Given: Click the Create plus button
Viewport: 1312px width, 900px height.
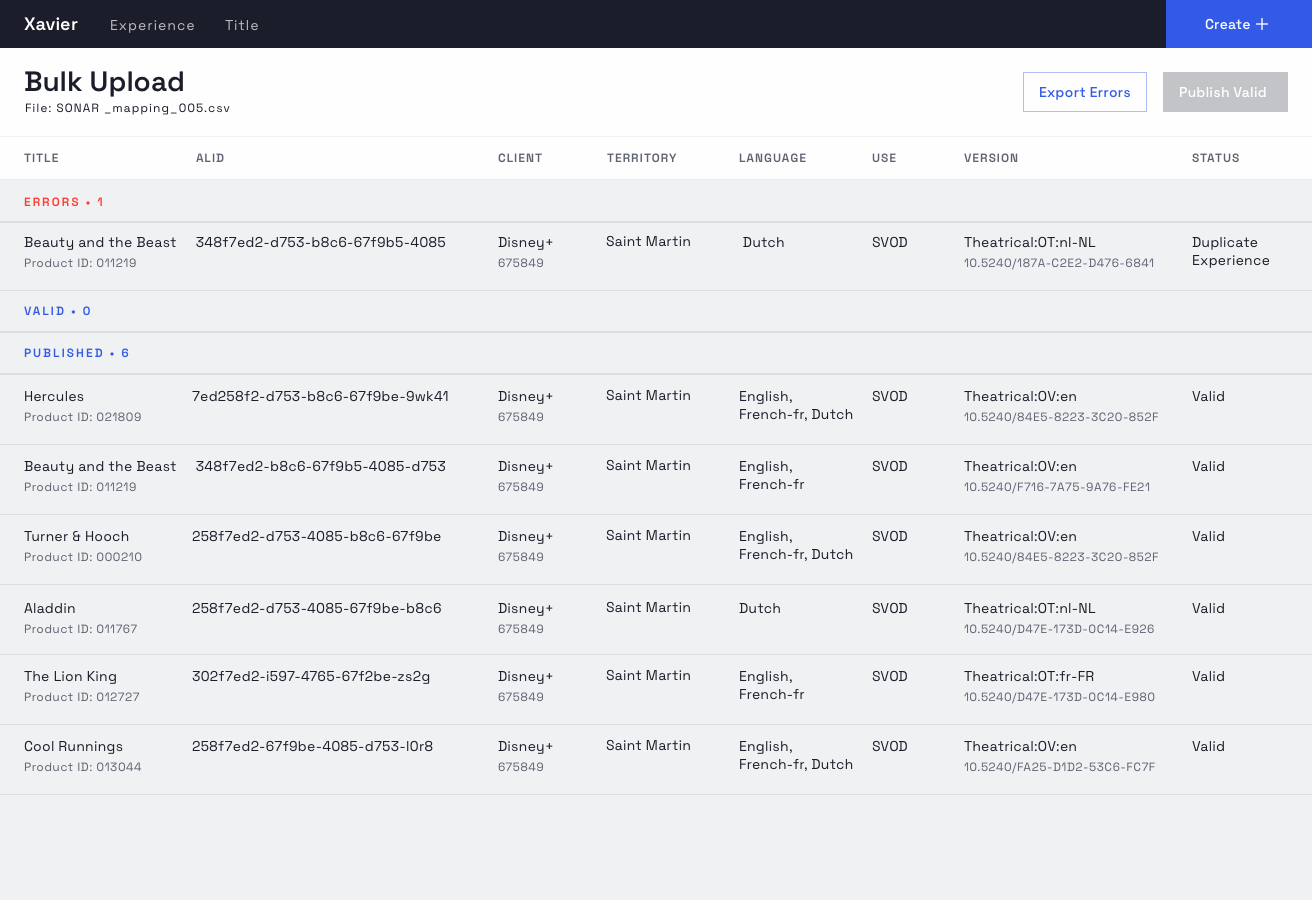Looking at the screenshot, I should (1237, 24).
